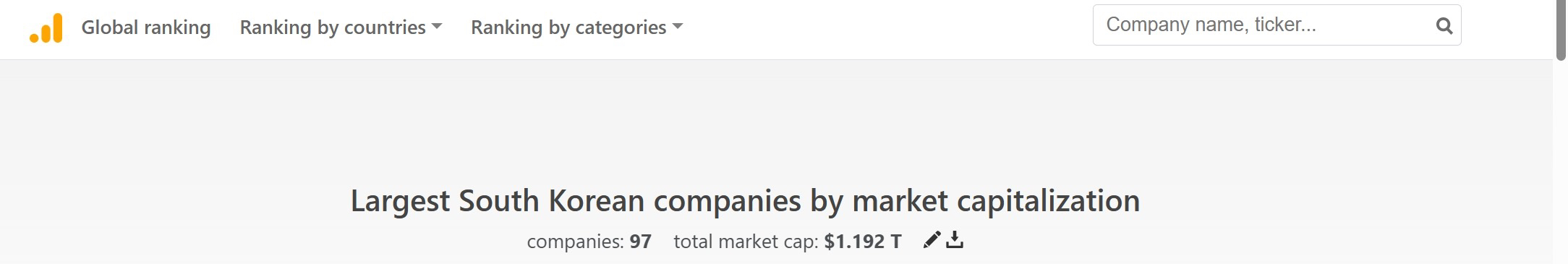This screenshot has height=264, width=1568.
Task: Click the total market cap label
Action: [747, 242]
